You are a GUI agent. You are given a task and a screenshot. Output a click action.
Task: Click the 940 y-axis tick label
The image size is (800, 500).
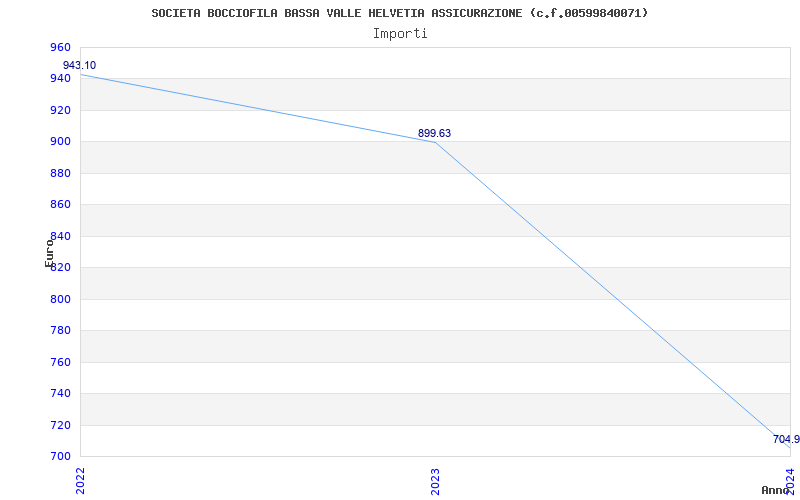coord(60,79)
